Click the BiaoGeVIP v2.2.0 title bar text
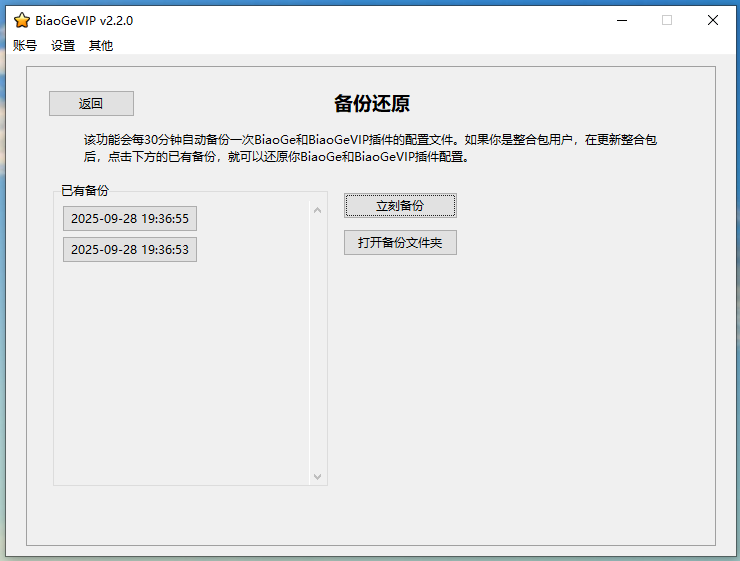Screen dimensions: 740x561 tap(84, 20)
